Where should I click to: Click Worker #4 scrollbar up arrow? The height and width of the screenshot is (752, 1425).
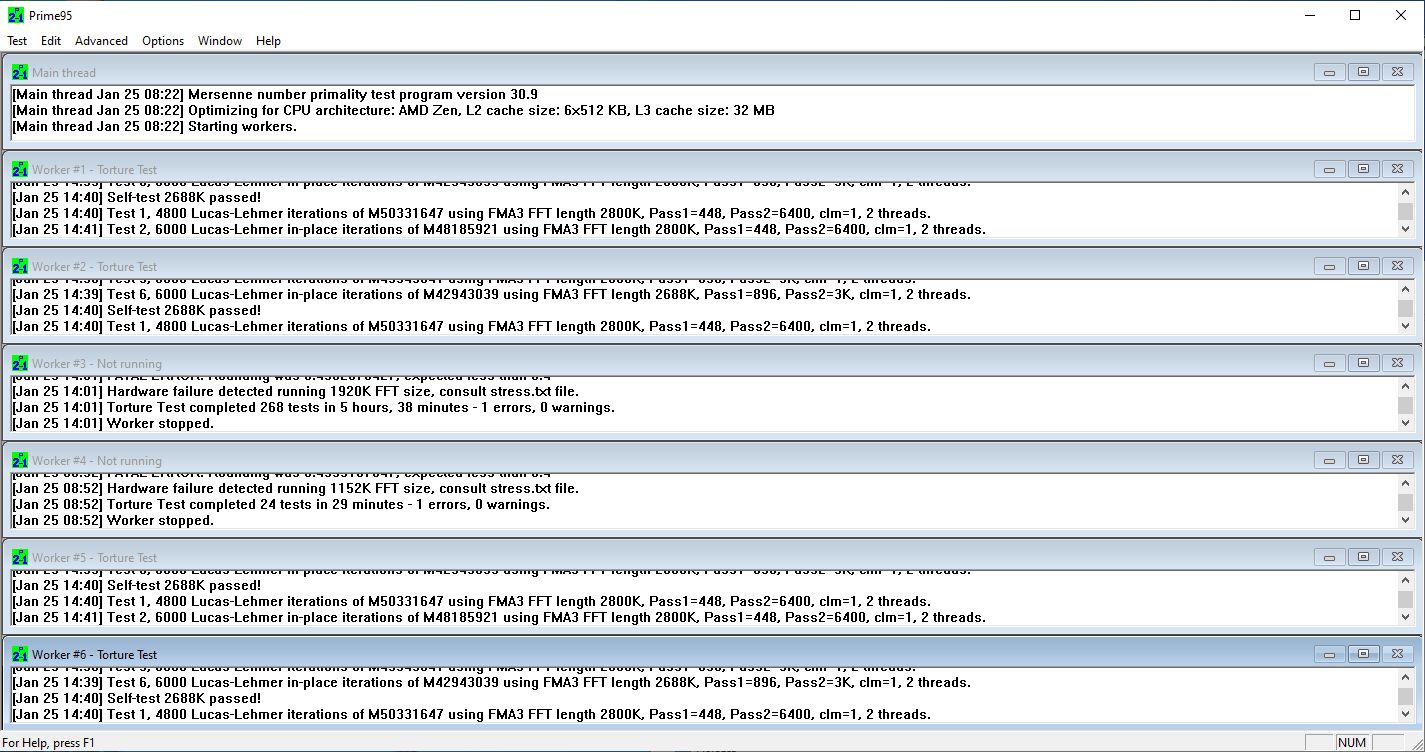click(1406, 483)
